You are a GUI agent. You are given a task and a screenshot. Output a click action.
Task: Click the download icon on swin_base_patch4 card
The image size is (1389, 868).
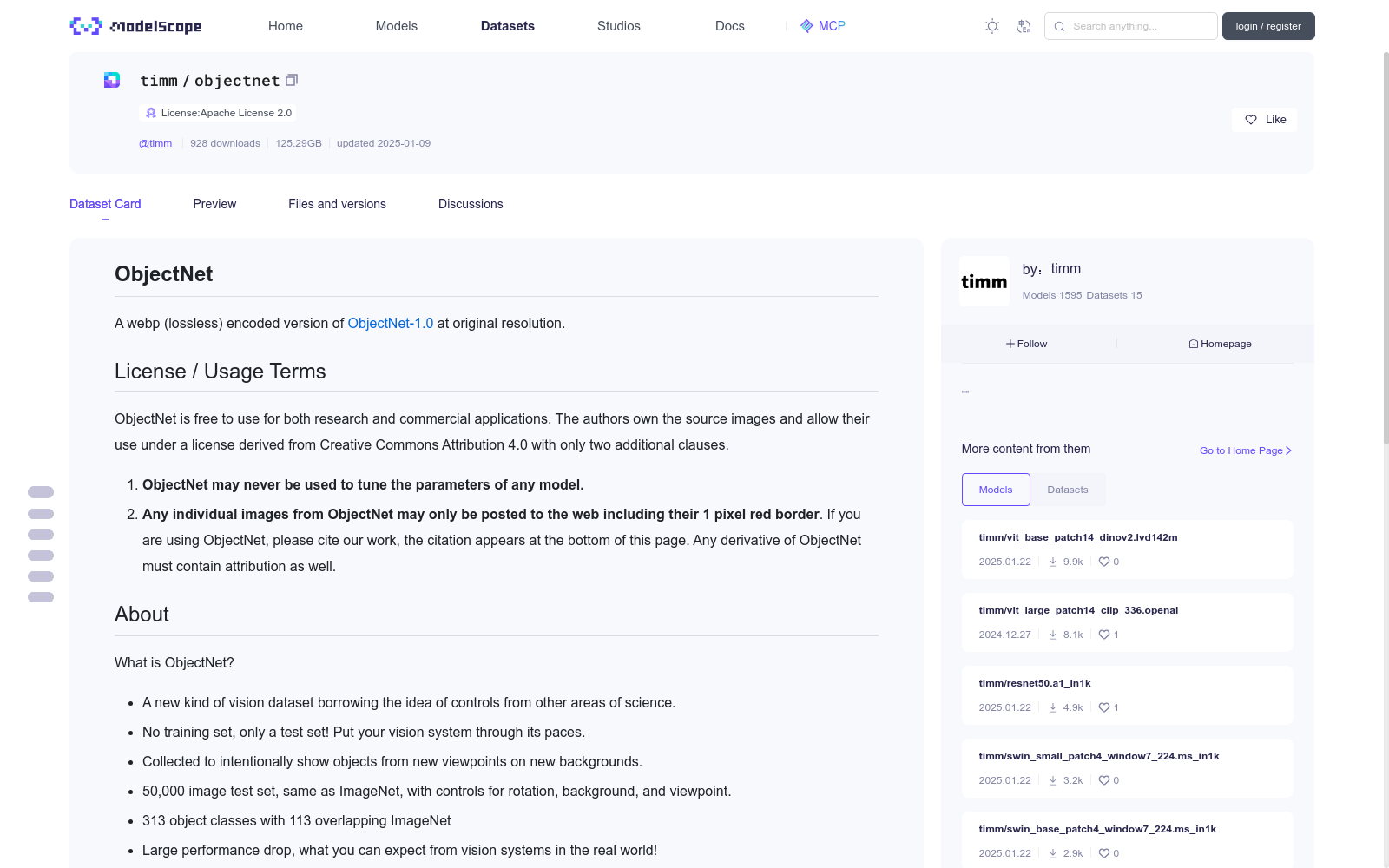coord(1053,853)
